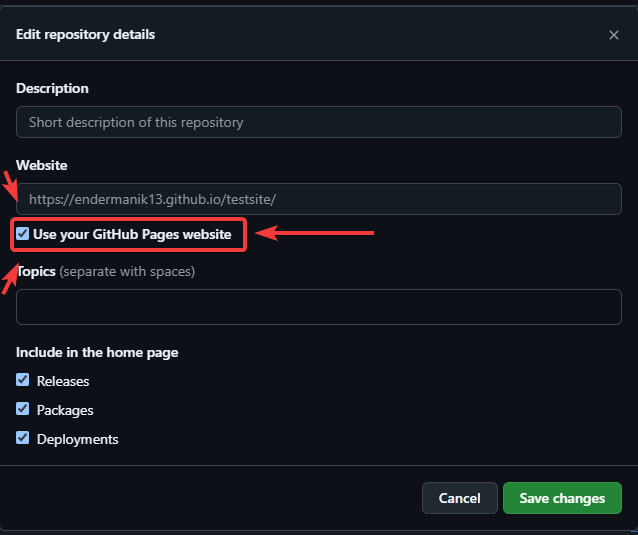This screenshot has height=535, width=638.
Task: Click the Topics field label
Action: (36, 271)
